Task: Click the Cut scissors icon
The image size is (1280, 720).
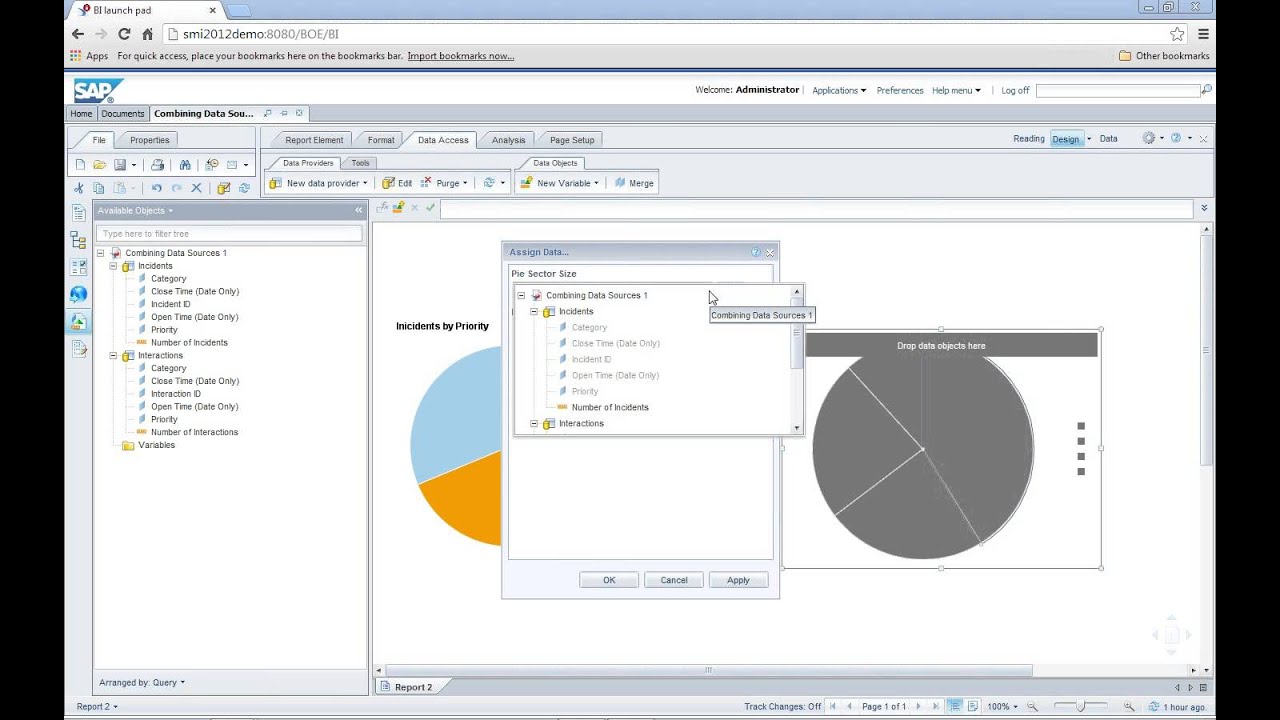Action: pos(79,188)
